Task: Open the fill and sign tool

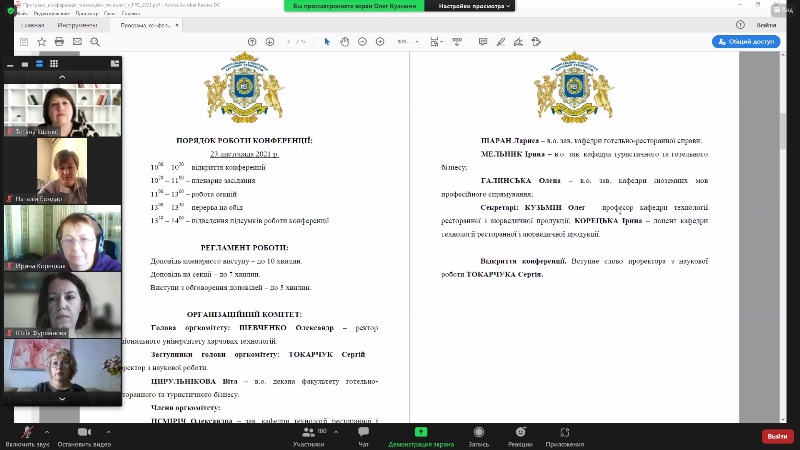Action: (518, 42)
